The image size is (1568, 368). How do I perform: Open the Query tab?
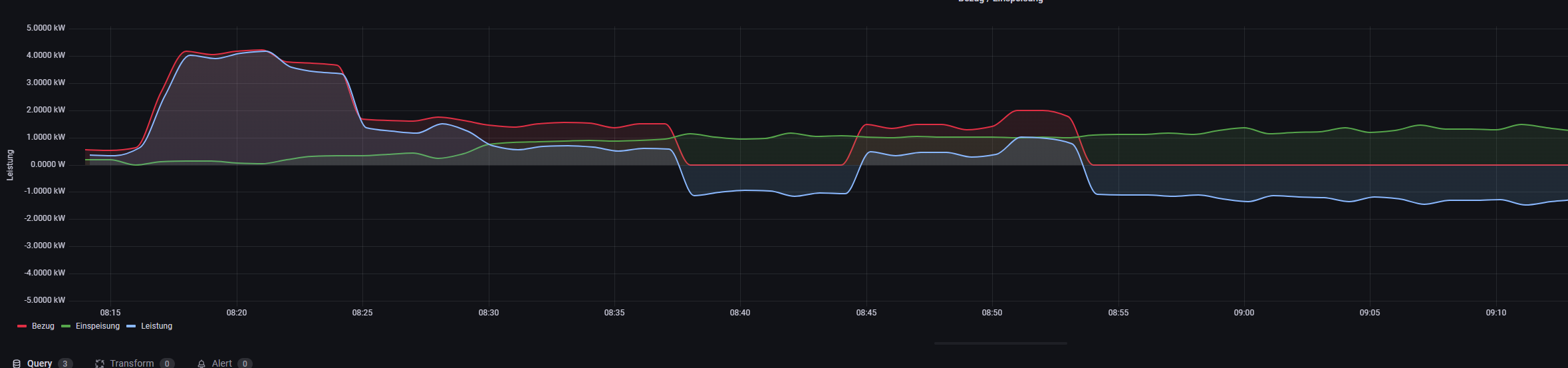pyautogui.click(x=39, y=363)
